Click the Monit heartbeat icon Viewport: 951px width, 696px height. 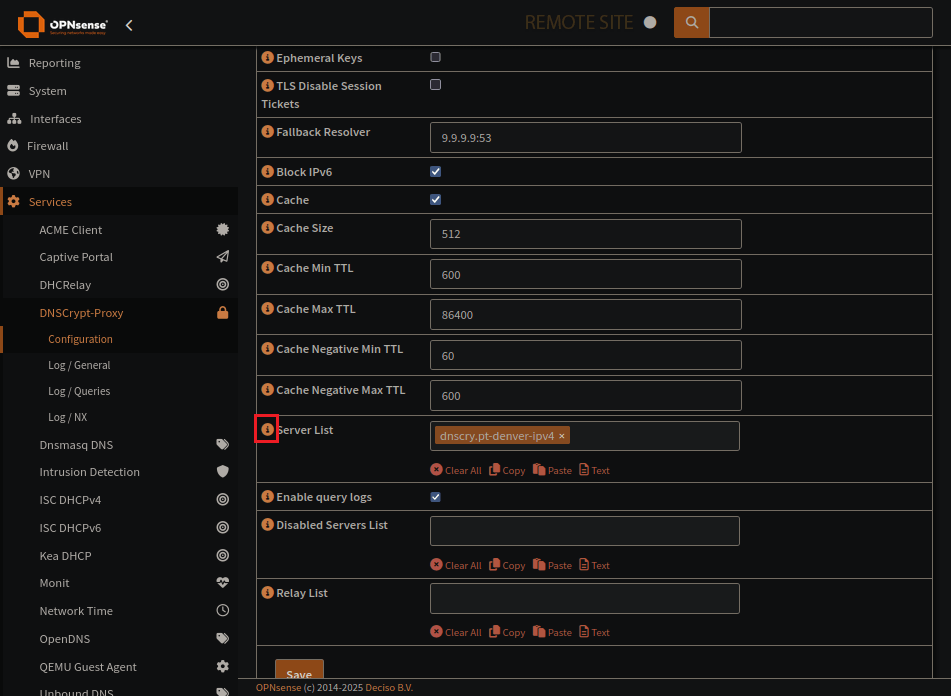(223, 583)
